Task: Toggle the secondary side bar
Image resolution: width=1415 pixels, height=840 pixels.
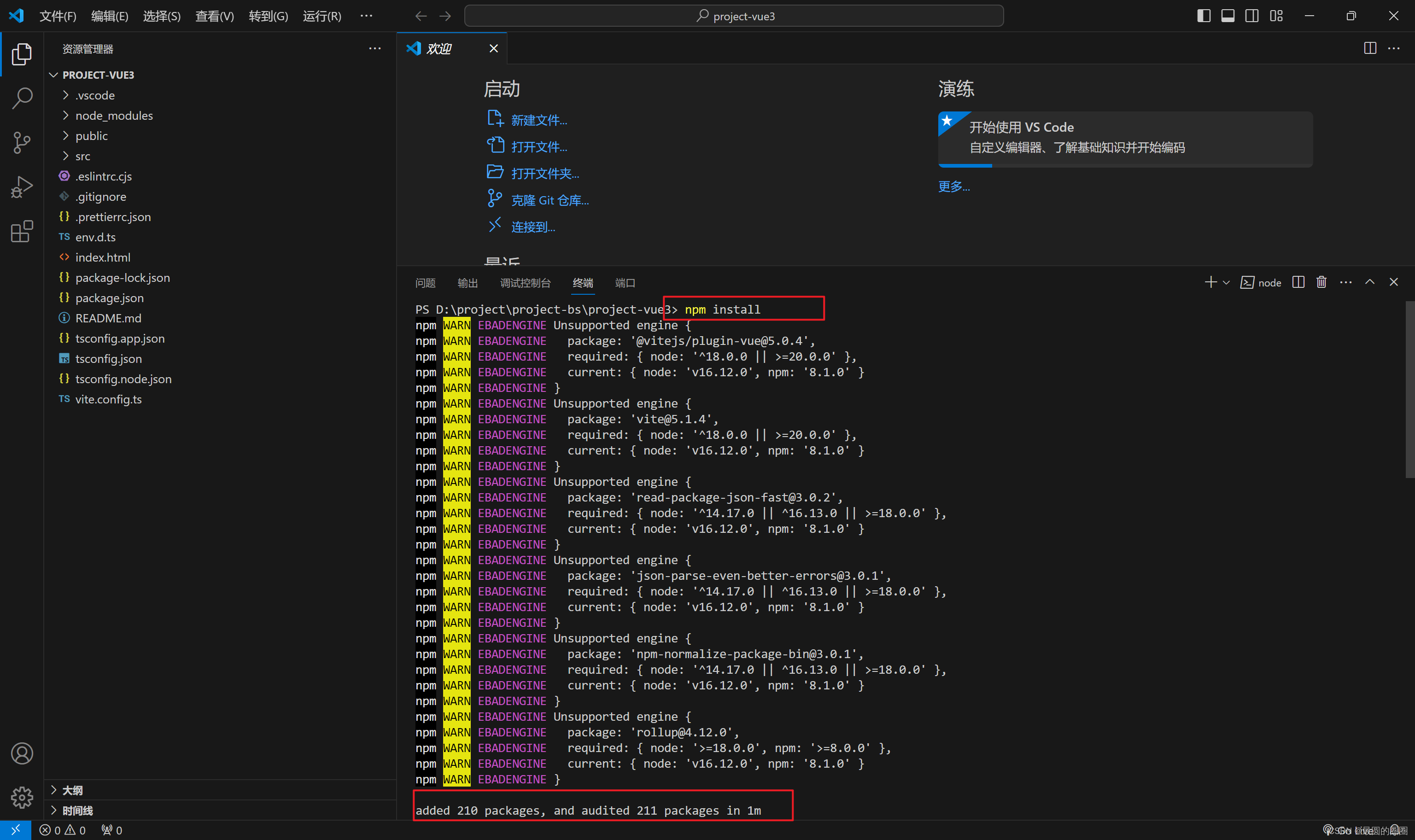Action: (x=1252, y=16)
